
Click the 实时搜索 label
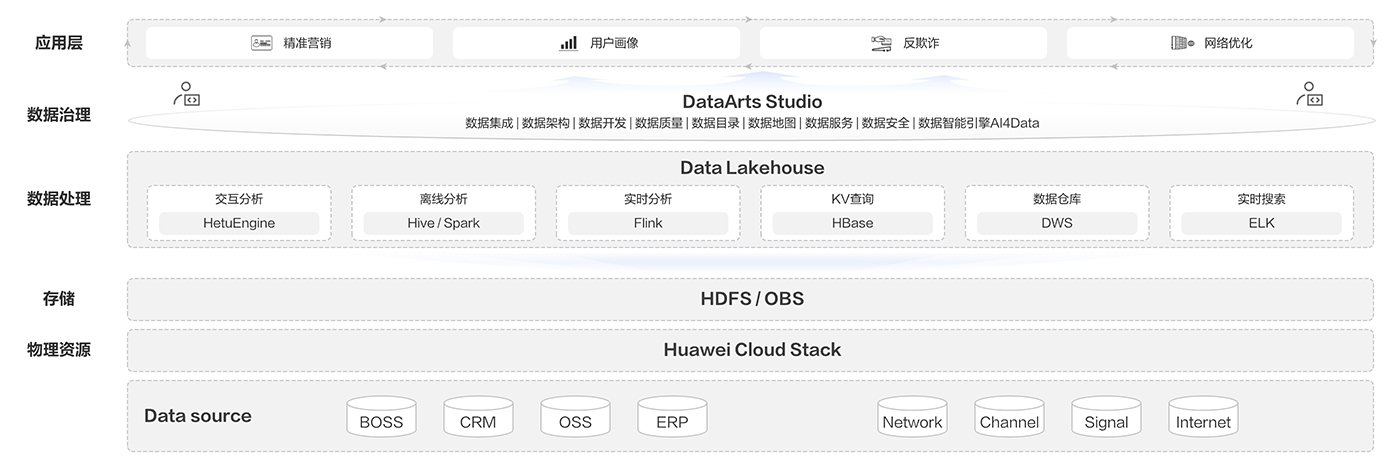pyautogui.click(x=1261, y=199)
